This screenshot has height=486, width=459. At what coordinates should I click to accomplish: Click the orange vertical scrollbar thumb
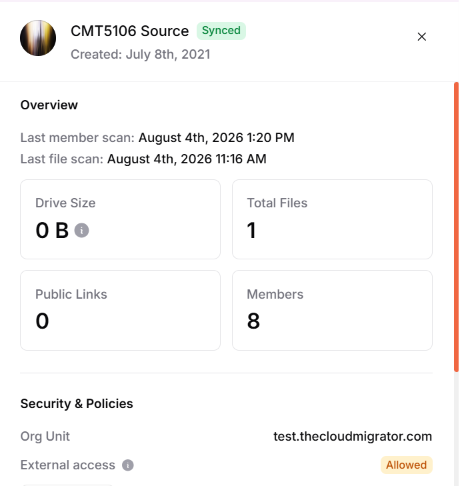[456, 227]
